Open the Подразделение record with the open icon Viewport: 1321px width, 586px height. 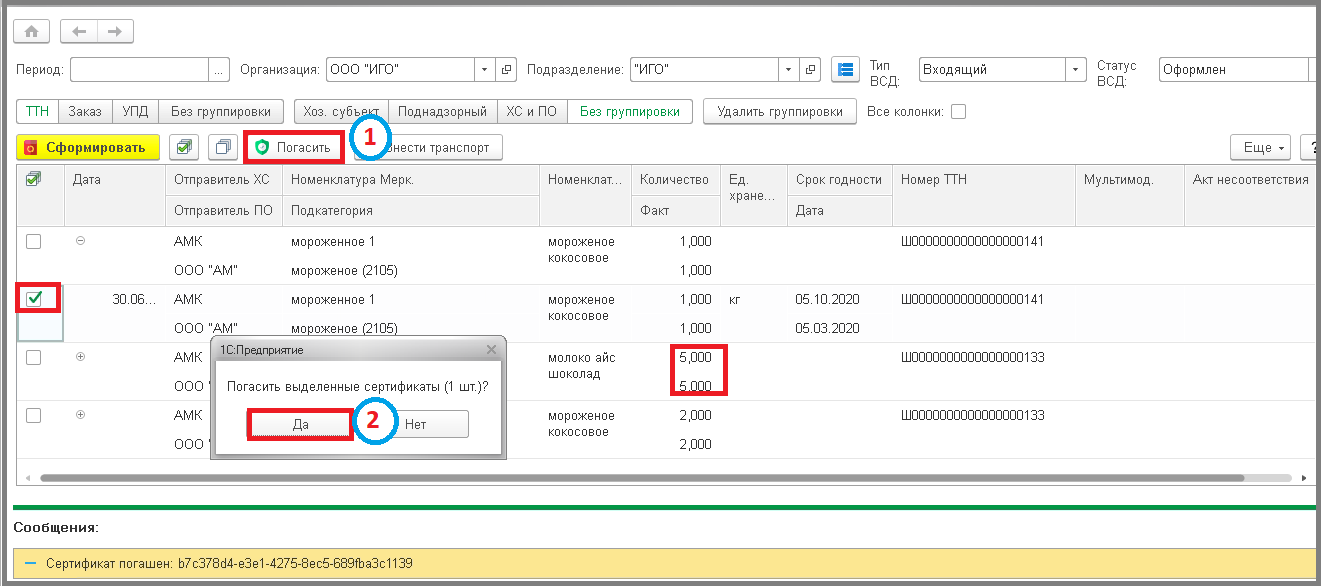point(811,69)
